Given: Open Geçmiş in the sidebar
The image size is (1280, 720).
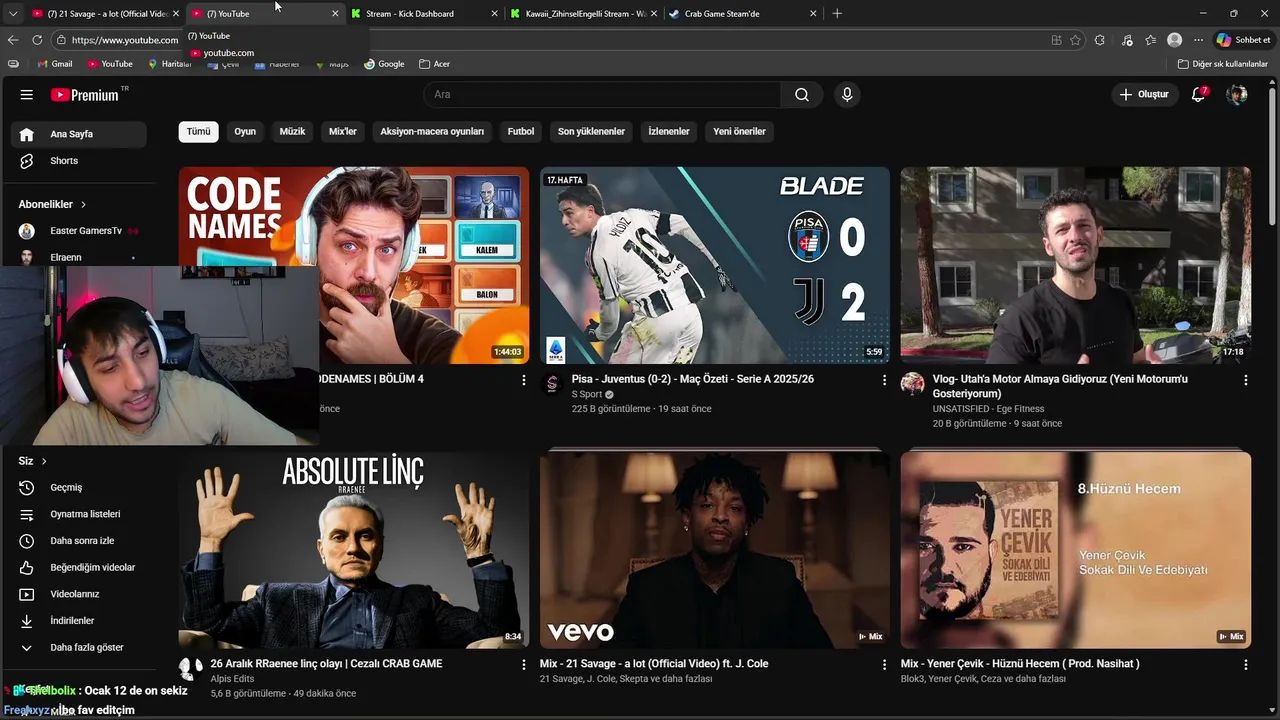Looking at the screenshot, I should point(78,488).
